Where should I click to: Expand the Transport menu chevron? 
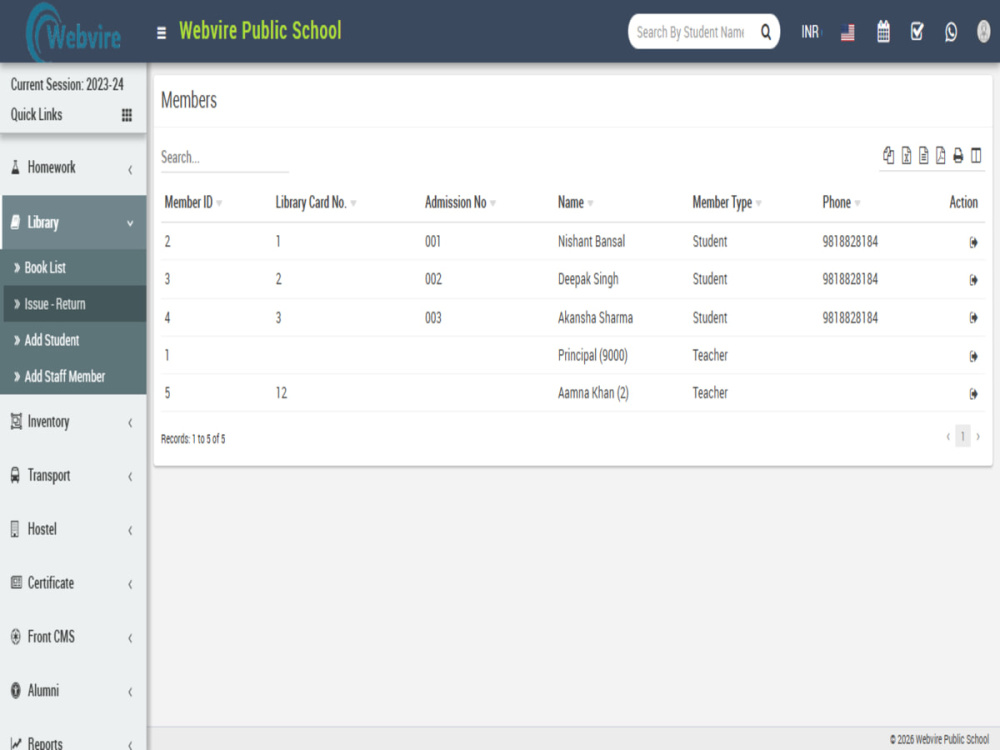130,476
